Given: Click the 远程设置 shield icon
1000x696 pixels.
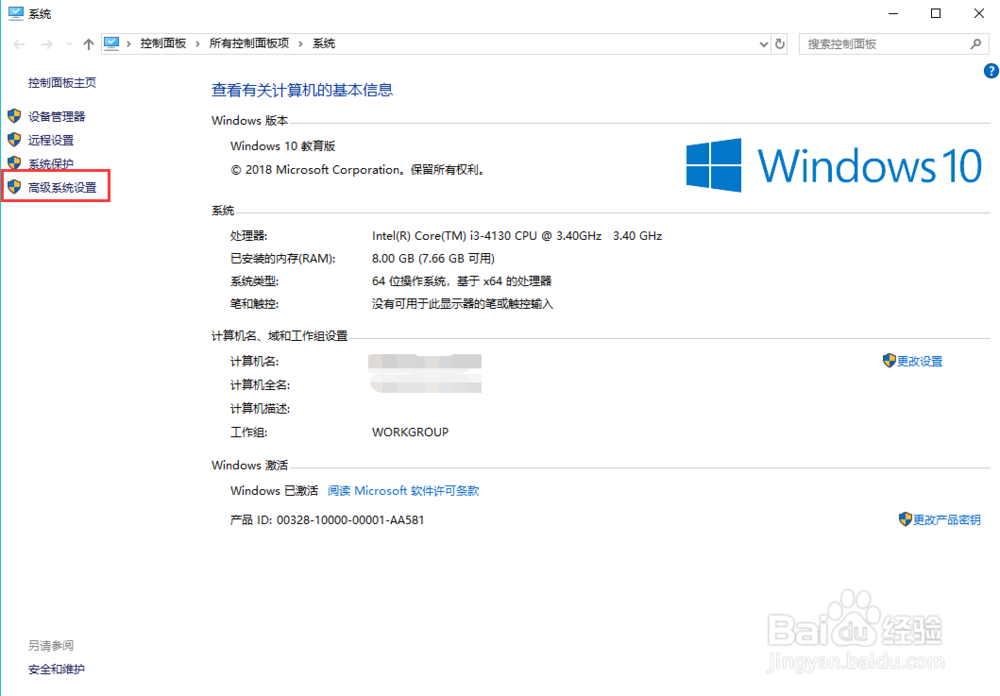Looking at the screenshot, I should point(13,139).
